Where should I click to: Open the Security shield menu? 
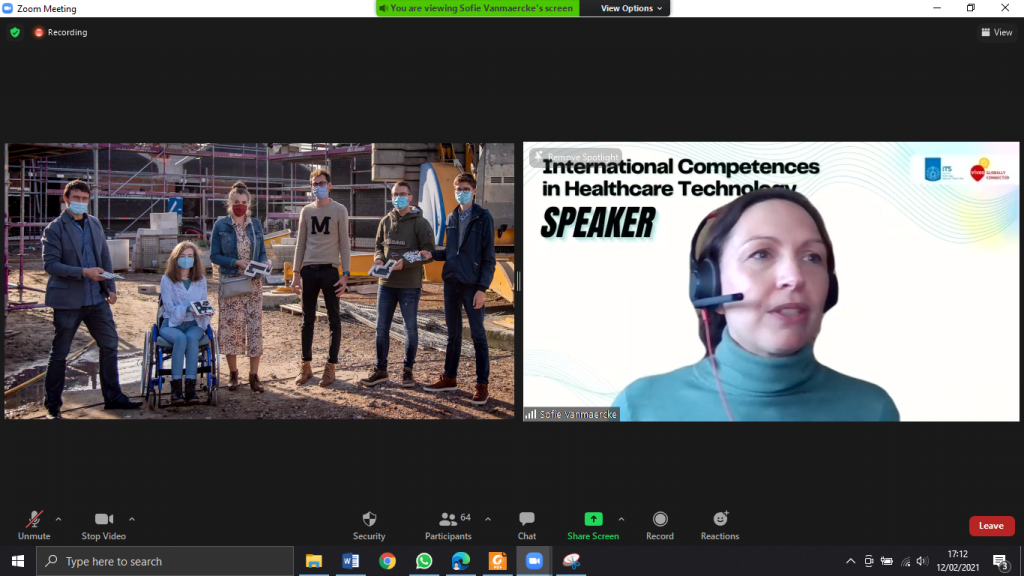[369, 520]
